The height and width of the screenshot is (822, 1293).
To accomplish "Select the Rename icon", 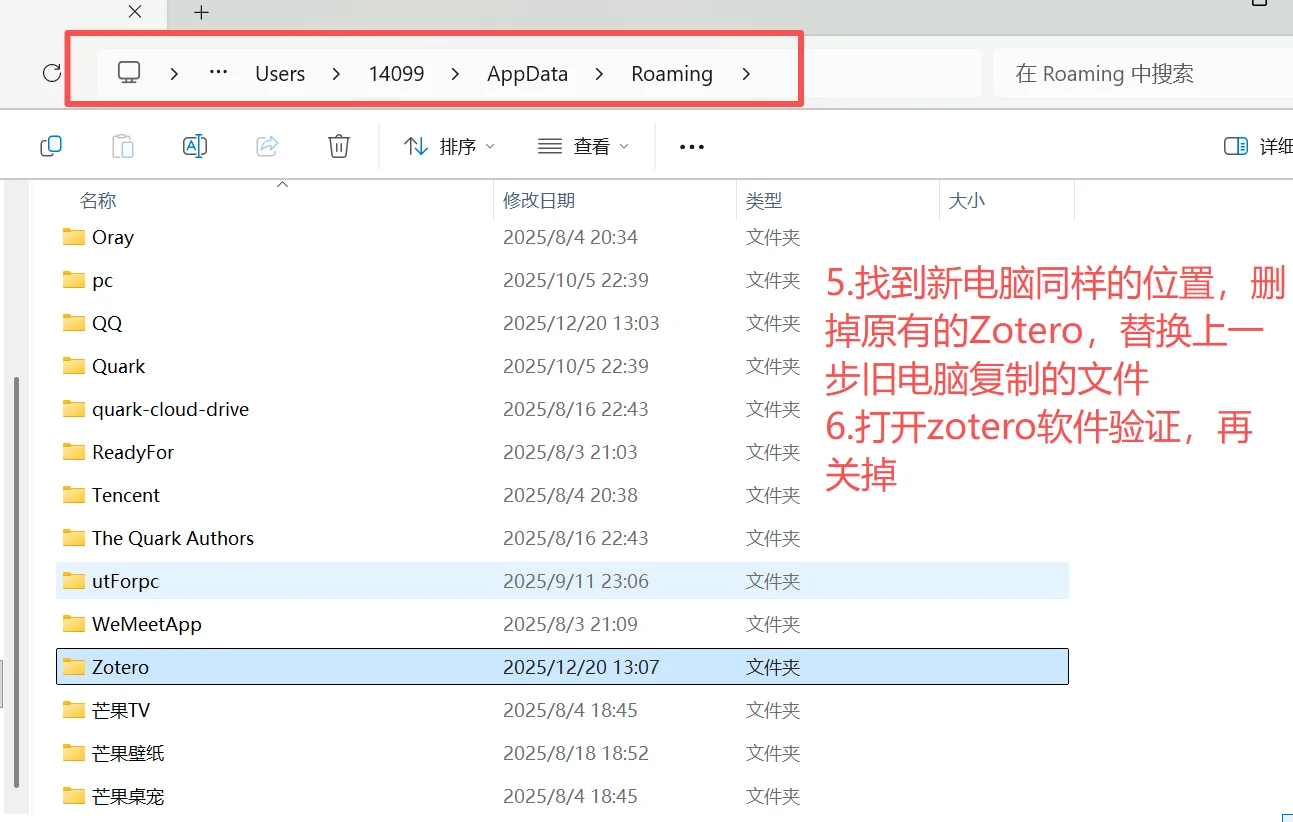I will [x=195, y=145].
